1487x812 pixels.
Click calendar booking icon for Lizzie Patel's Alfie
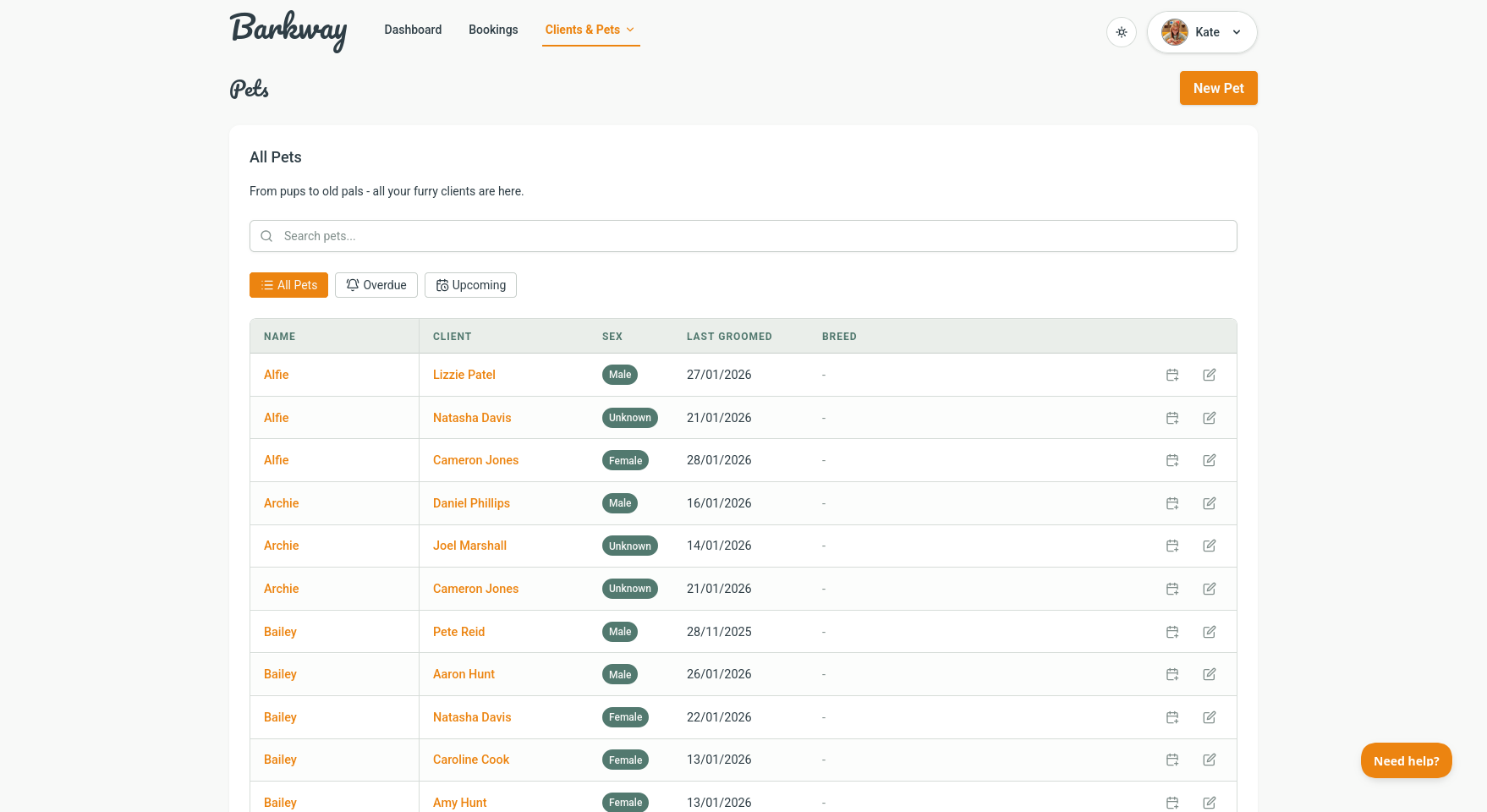[1172, 375]
